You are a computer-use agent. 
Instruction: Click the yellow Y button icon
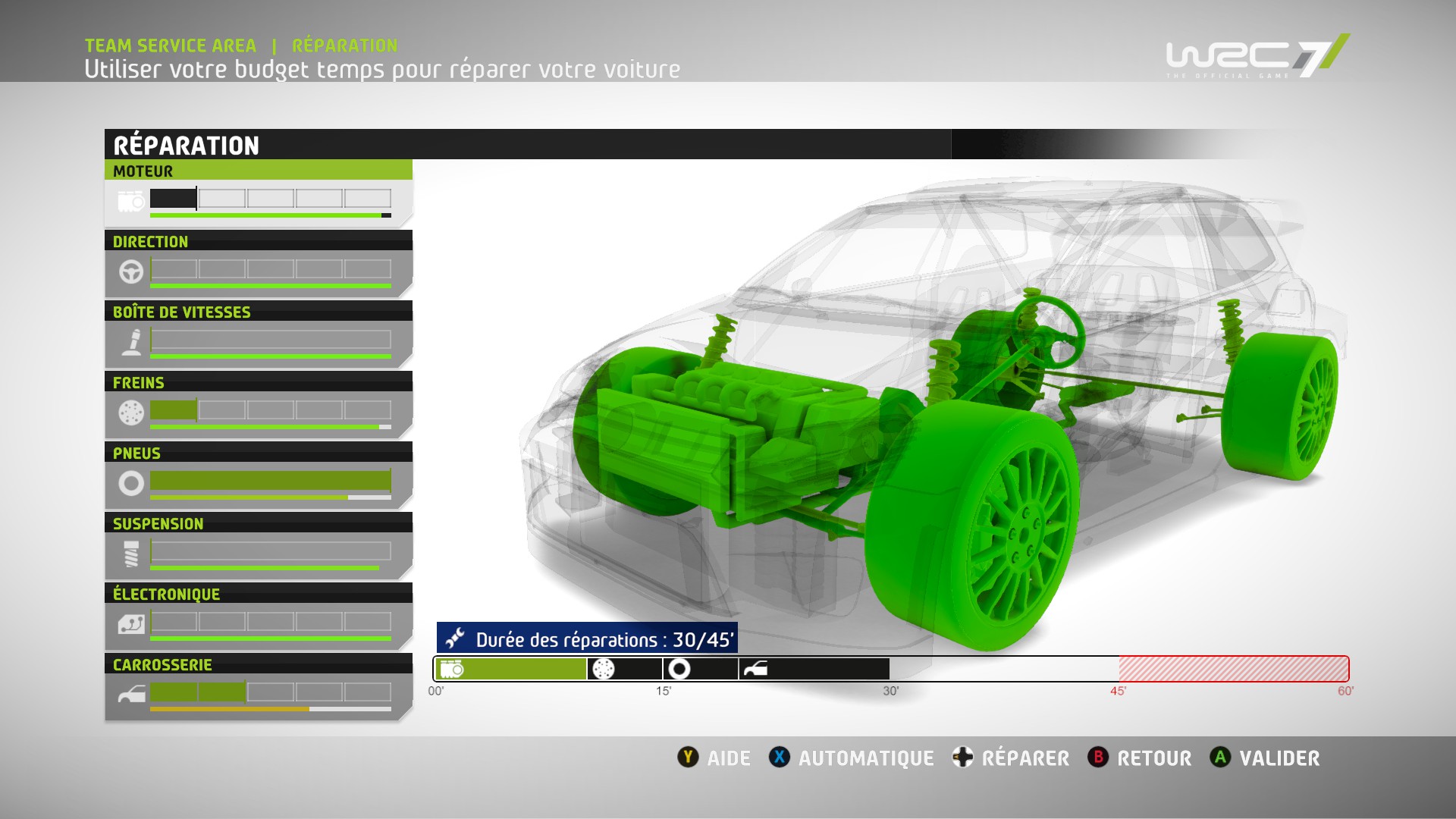pos(688,757)
